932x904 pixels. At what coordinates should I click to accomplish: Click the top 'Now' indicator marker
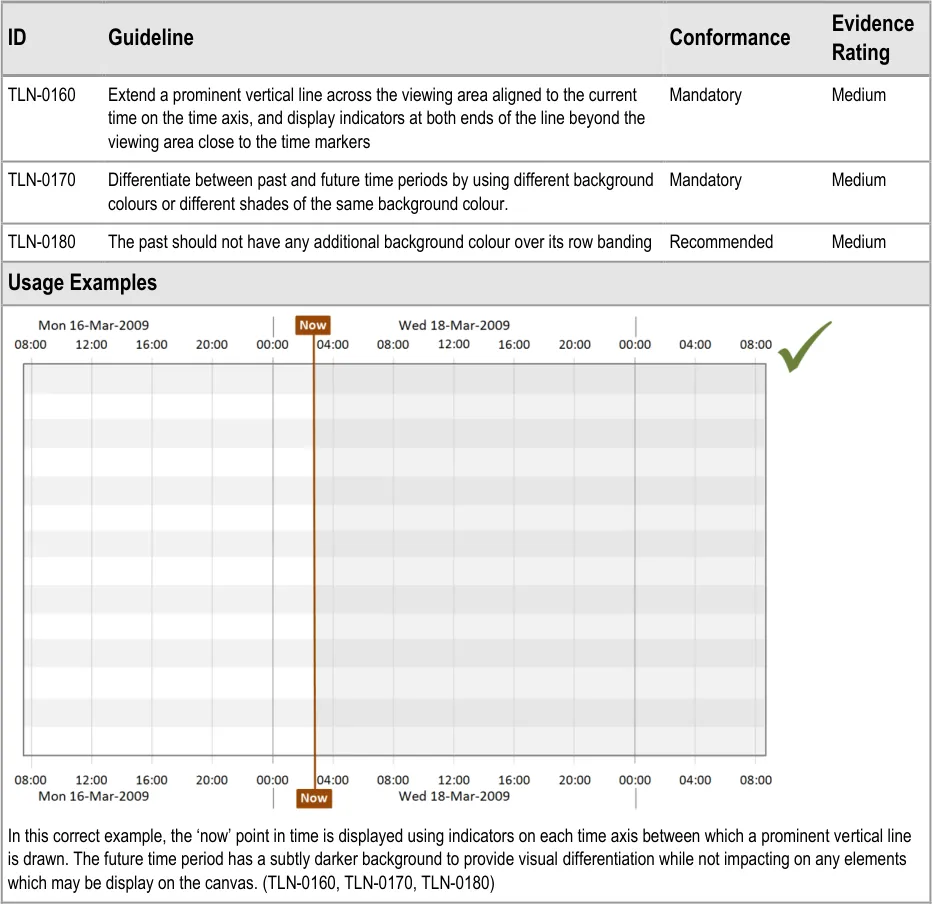coord(313,325)
